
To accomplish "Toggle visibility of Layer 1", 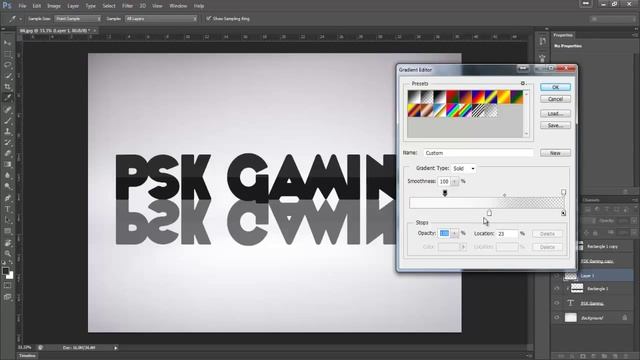I will [557, 276].
